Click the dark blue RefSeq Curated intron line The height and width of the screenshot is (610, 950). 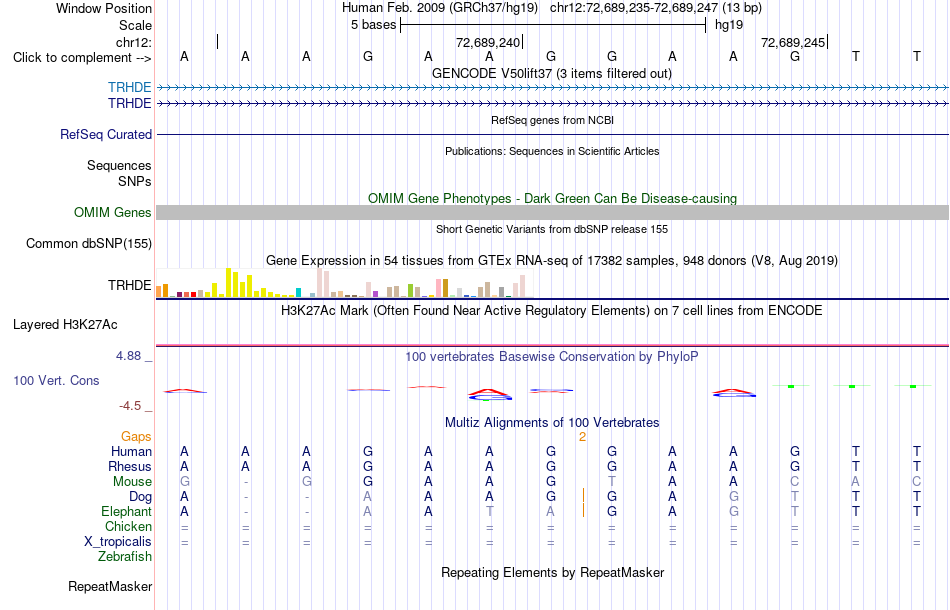coord(552,134)
